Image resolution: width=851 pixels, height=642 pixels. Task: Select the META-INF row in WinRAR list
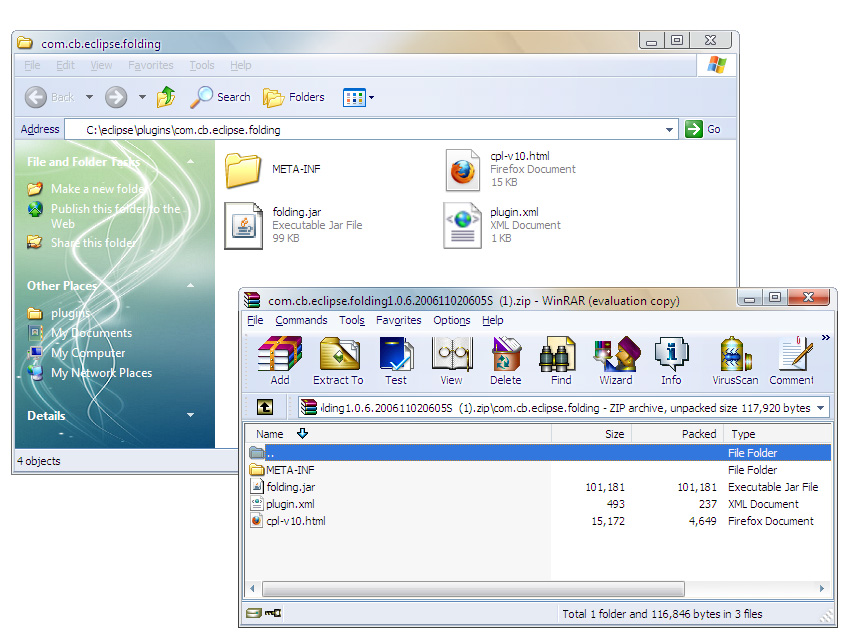pyautogui.click(x=539, y=470)
